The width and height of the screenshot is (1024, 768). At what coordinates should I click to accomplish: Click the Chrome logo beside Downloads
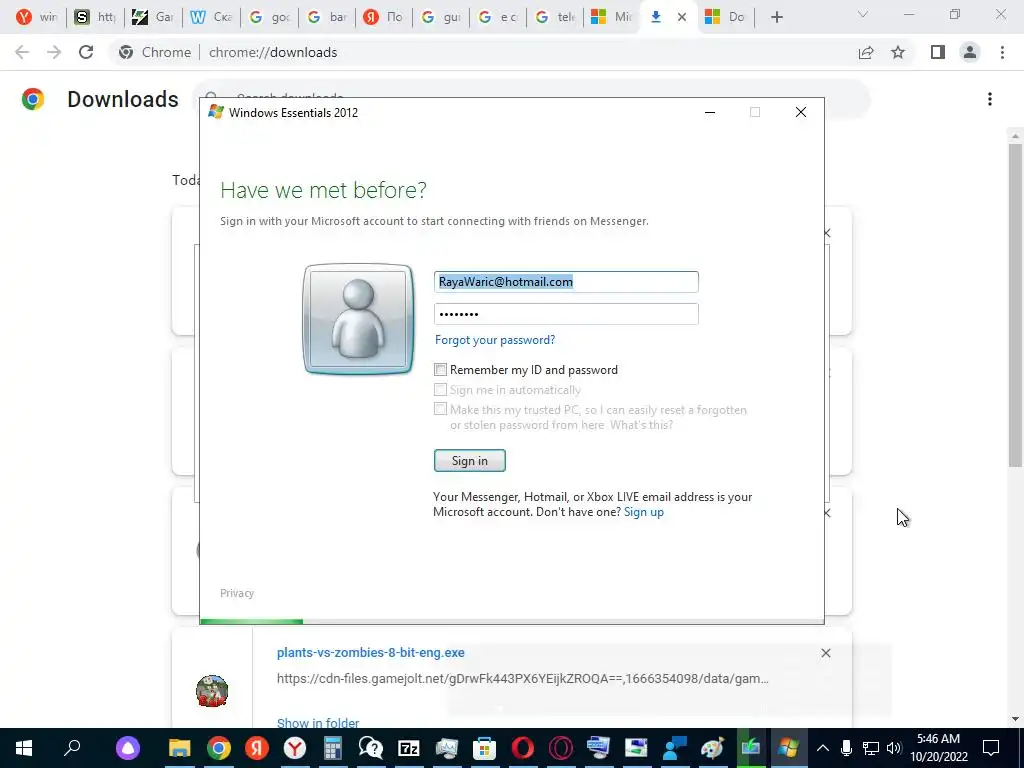point(33,99)
